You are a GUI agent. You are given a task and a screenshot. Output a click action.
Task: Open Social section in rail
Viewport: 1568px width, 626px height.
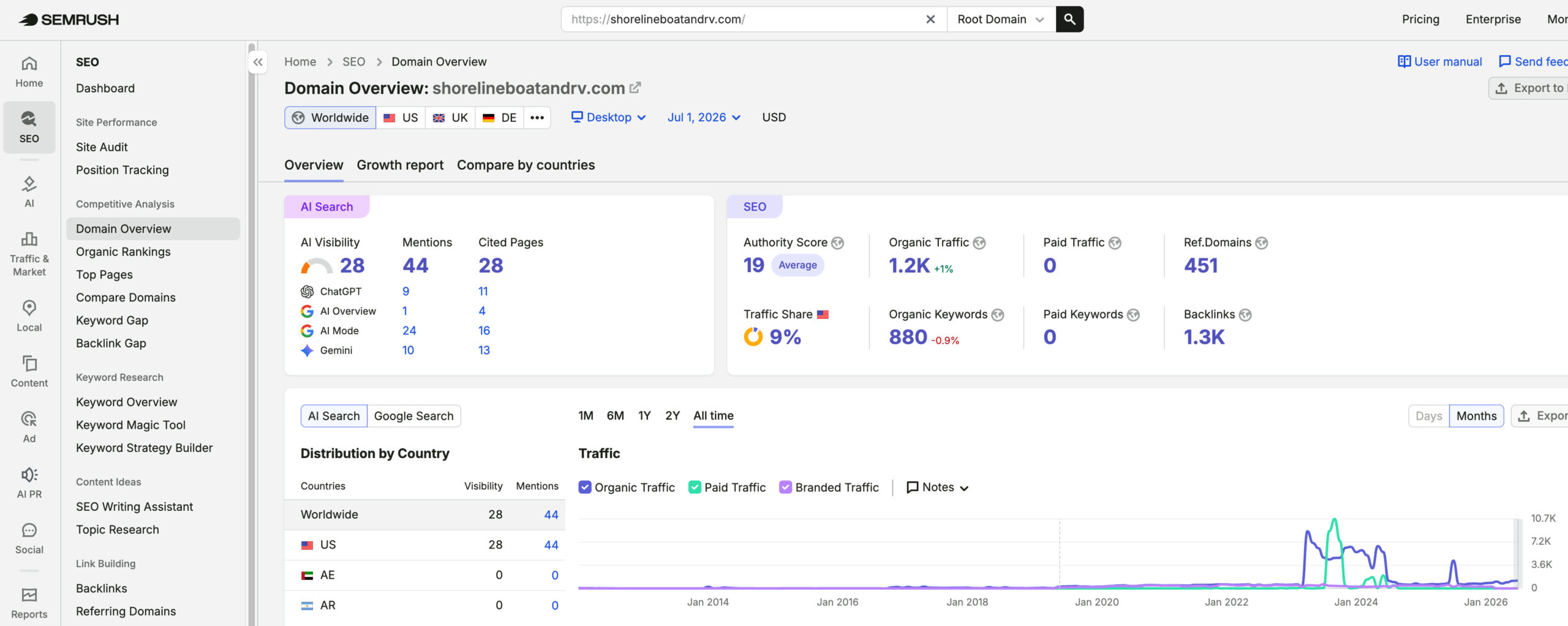coord(29,539)
